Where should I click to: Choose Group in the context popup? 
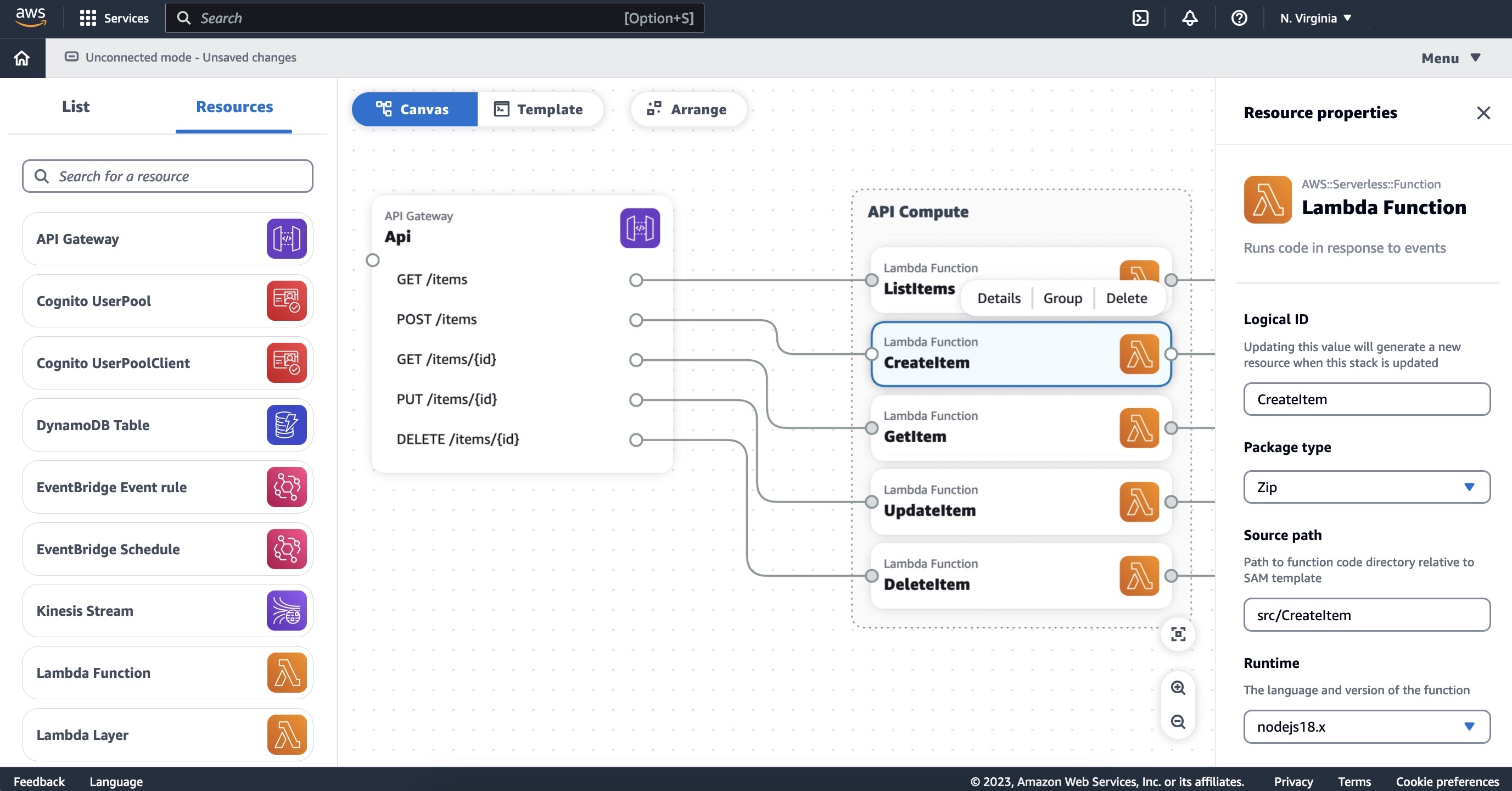tap(1062, 298)
